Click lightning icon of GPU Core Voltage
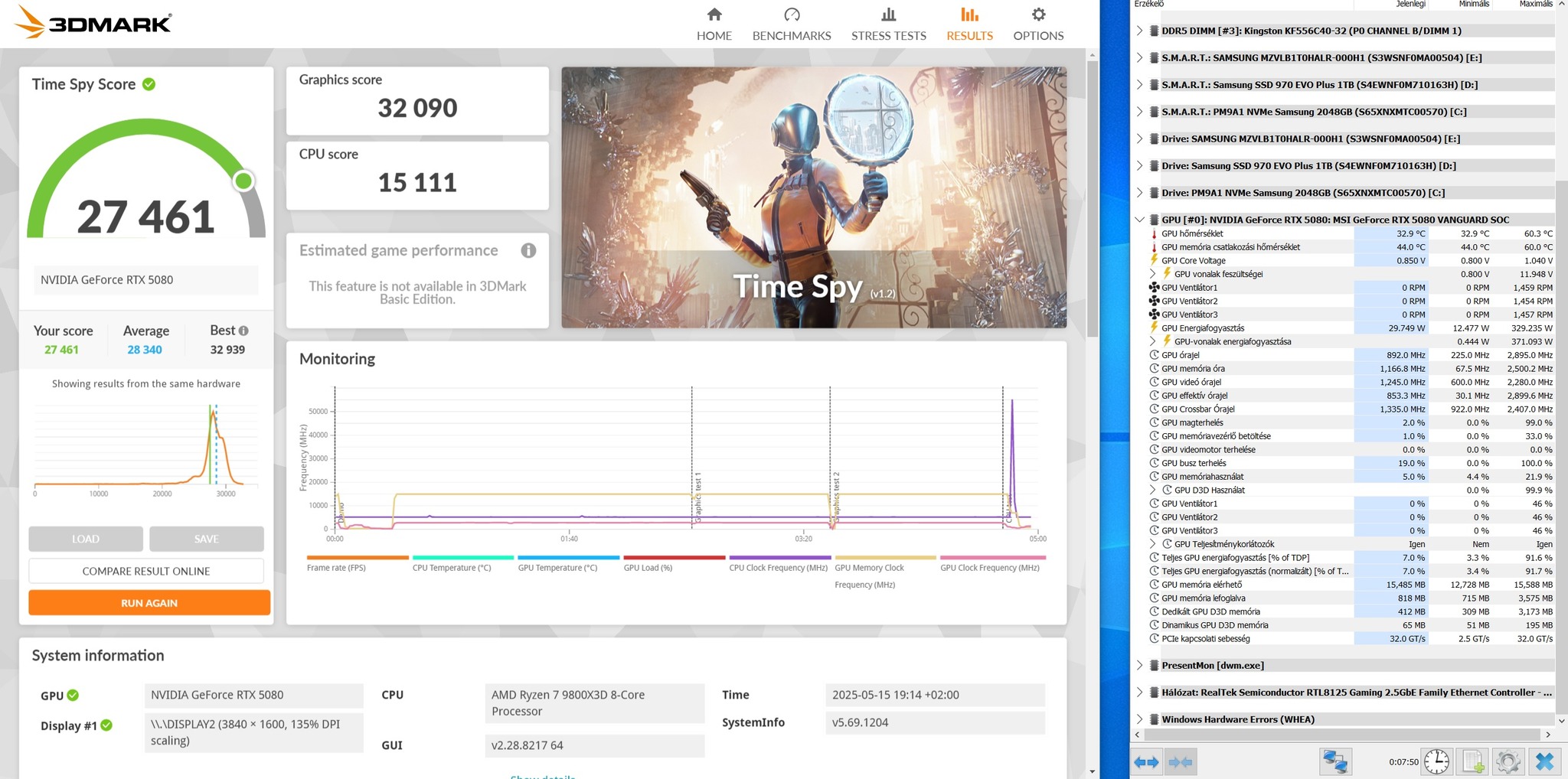This screenshot has width=1568, height=779. 1154,260
